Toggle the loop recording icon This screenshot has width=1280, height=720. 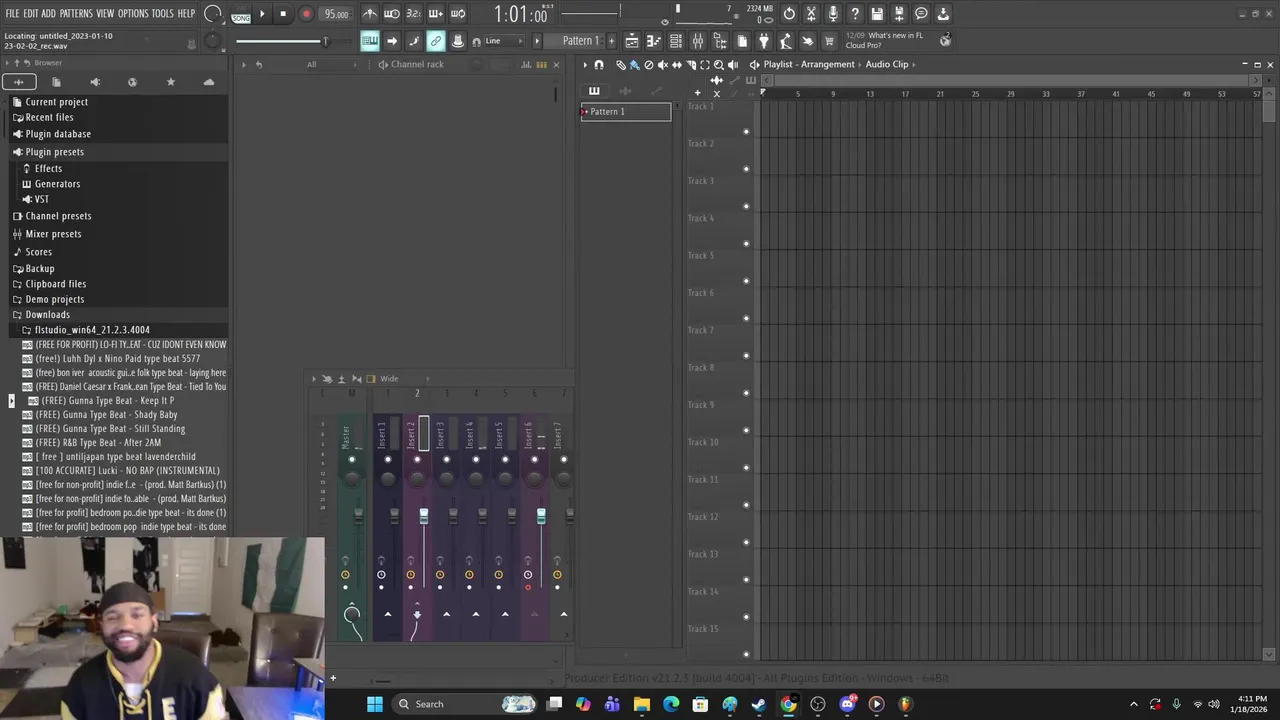[458, 14]
